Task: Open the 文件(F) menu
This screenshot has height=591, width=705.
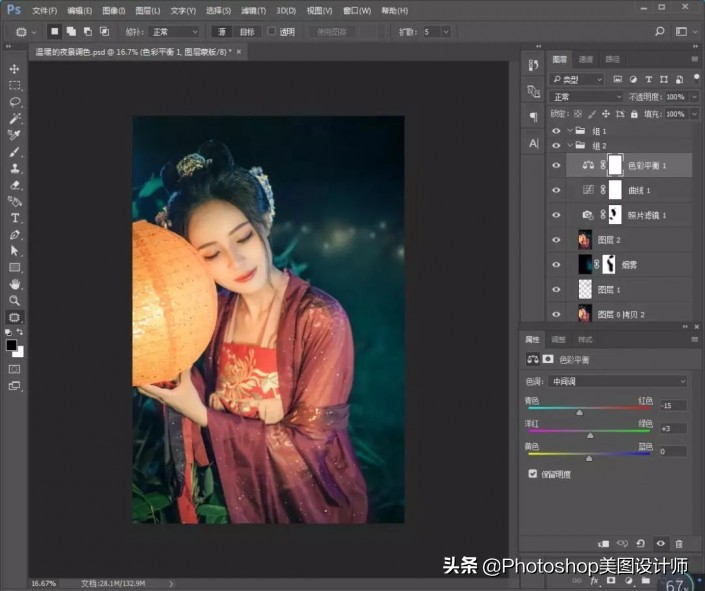Action: tap(45, 11)
